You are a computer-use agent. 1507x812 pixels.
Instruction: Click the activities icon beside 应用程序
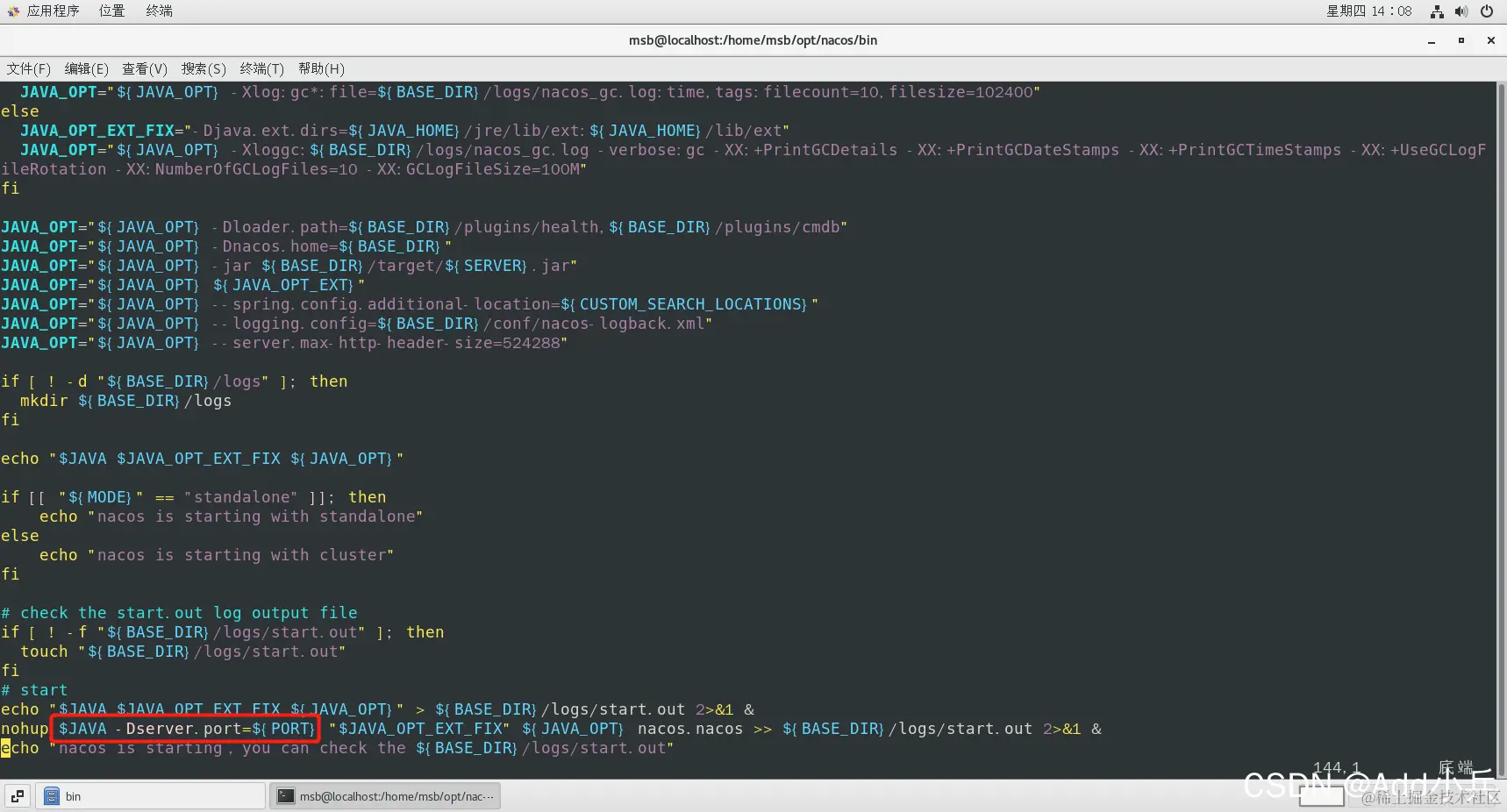tap(13, 11)
